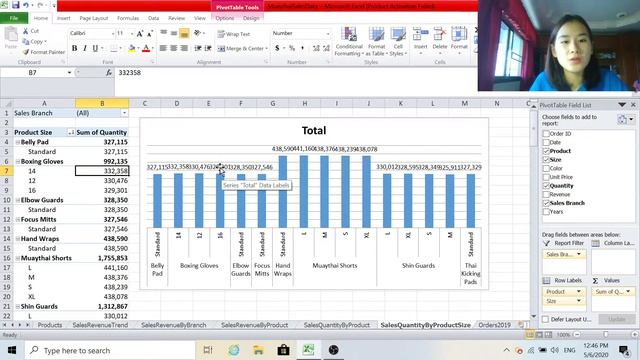Screen dimensions: 640x360
Task: Toggle Bold formatting
Action: click(74, 48)
